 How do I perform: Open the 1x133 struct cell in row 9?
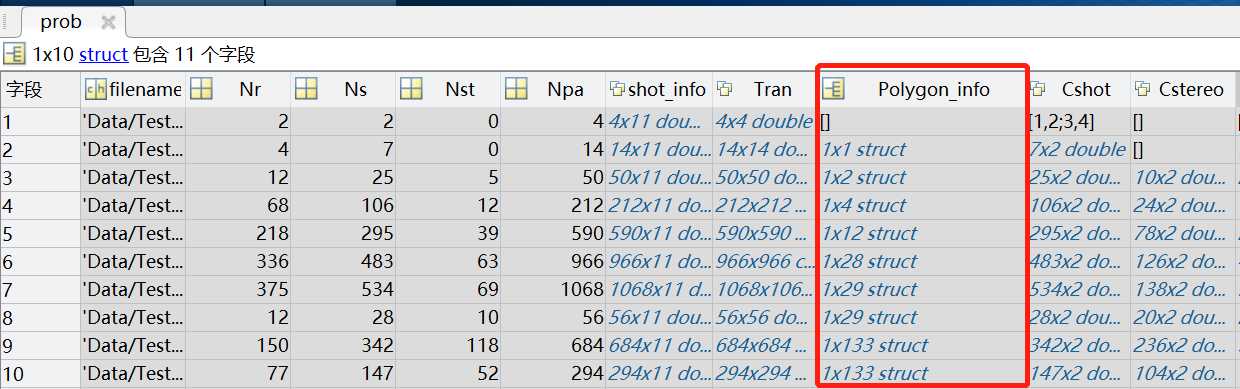(922, 345)
